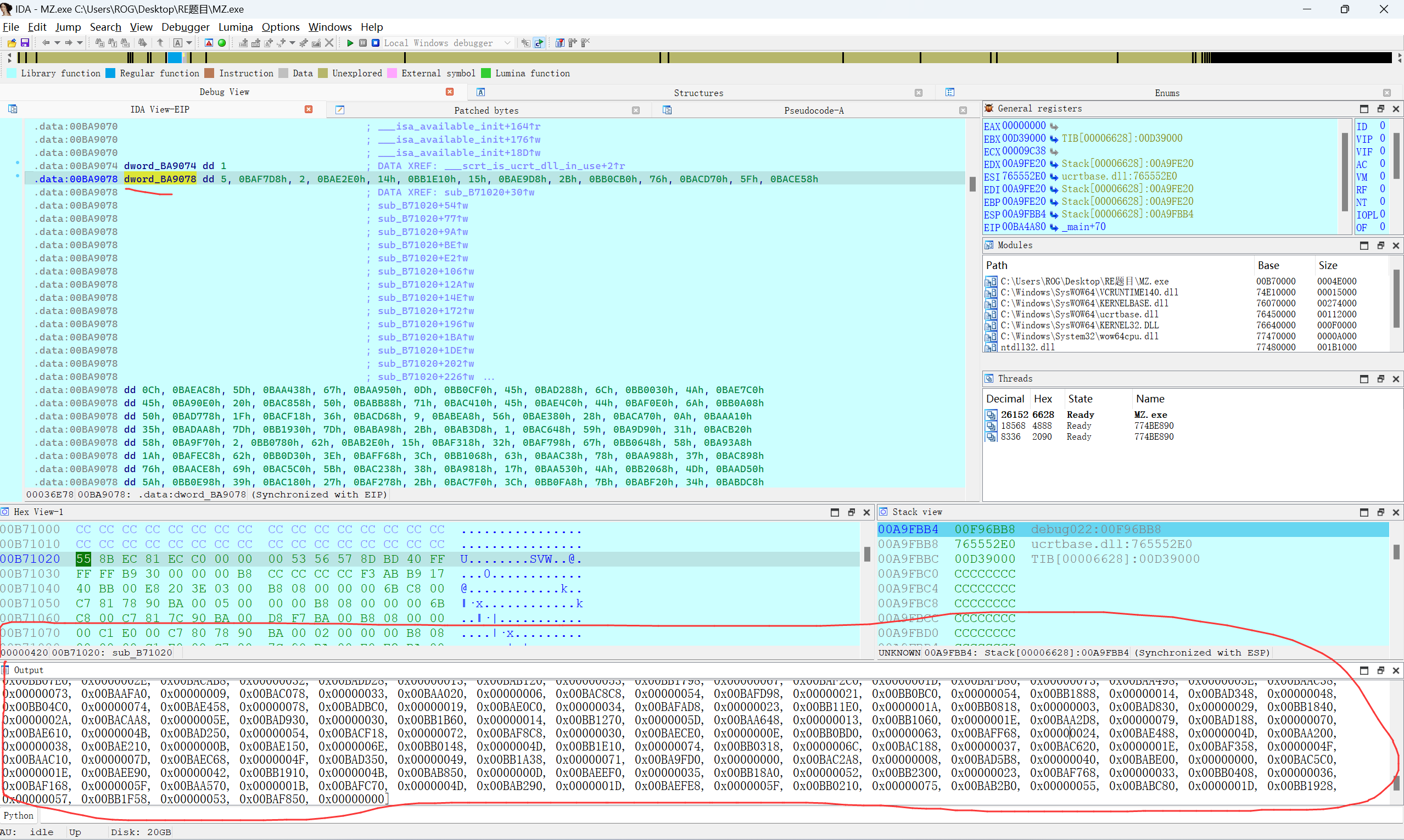Viewport: 1404px width, 840px height.
Task: Open the Windows menu
Action: [x=330, y=27]
